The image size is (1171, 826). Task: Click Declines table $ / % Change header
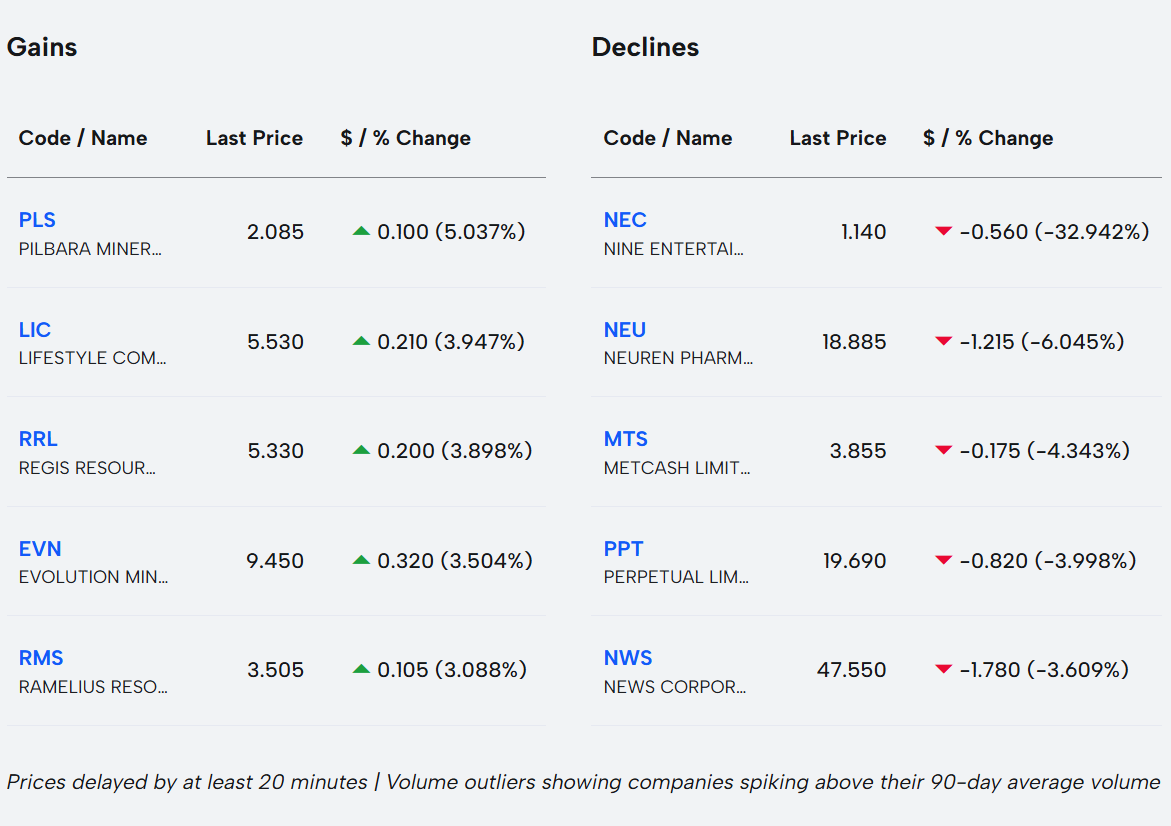tap(988, 138)
